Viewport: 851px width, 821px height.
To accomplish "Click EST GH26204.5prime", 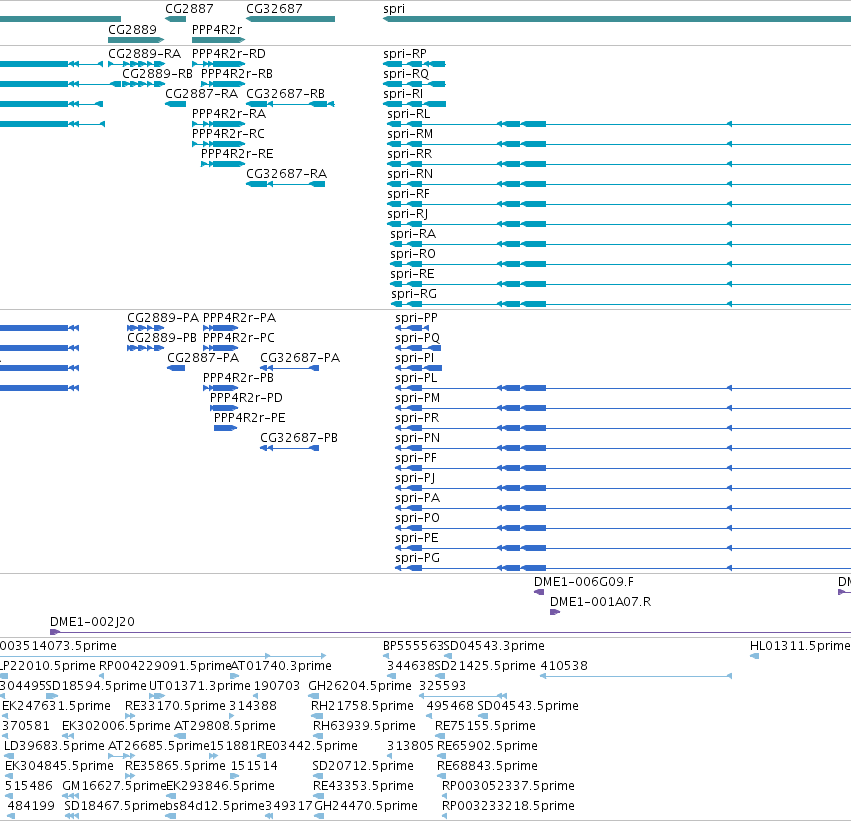I will pos(360,686).
